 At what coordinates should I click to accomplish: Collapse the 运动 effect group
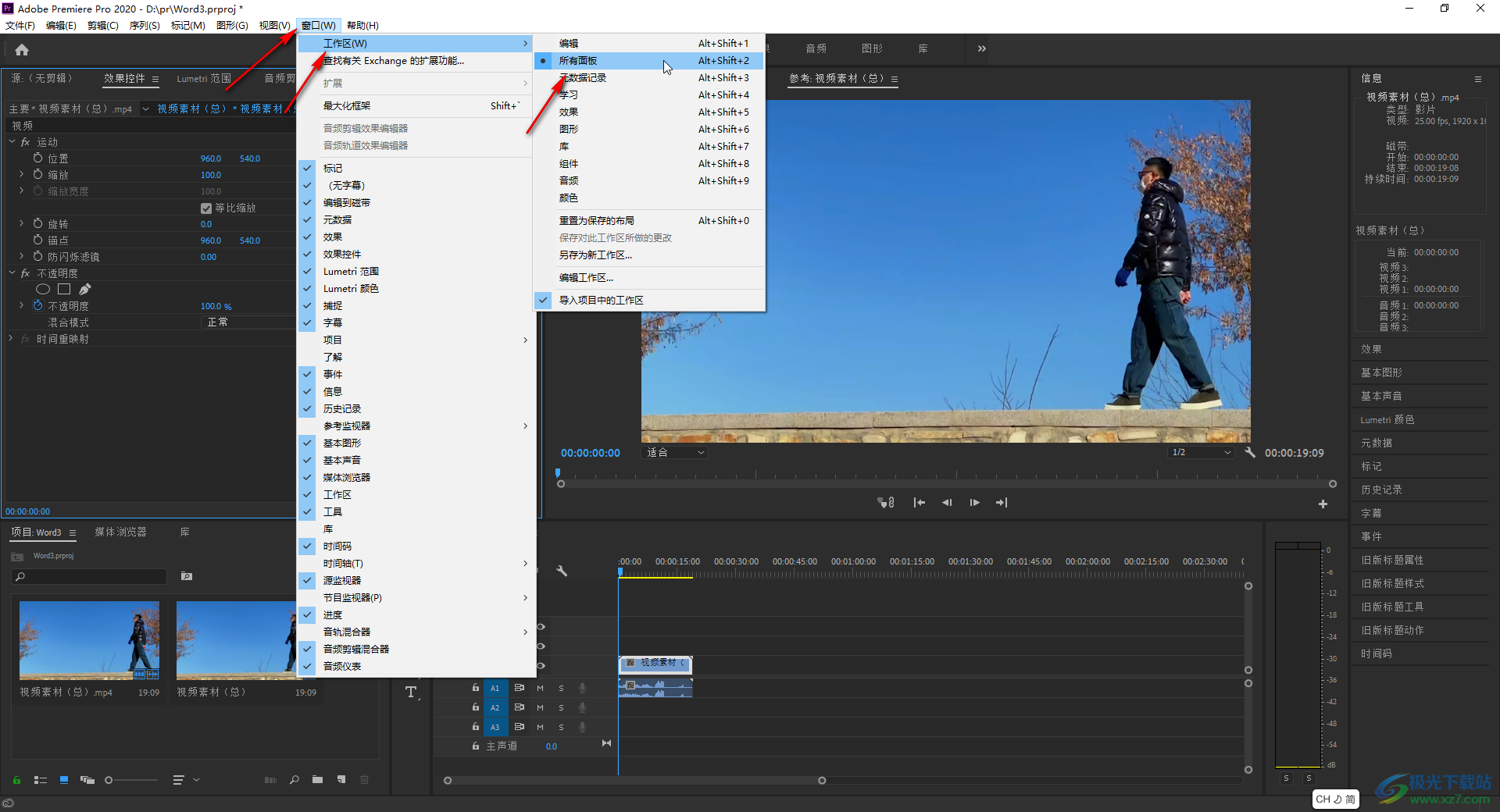12,142
